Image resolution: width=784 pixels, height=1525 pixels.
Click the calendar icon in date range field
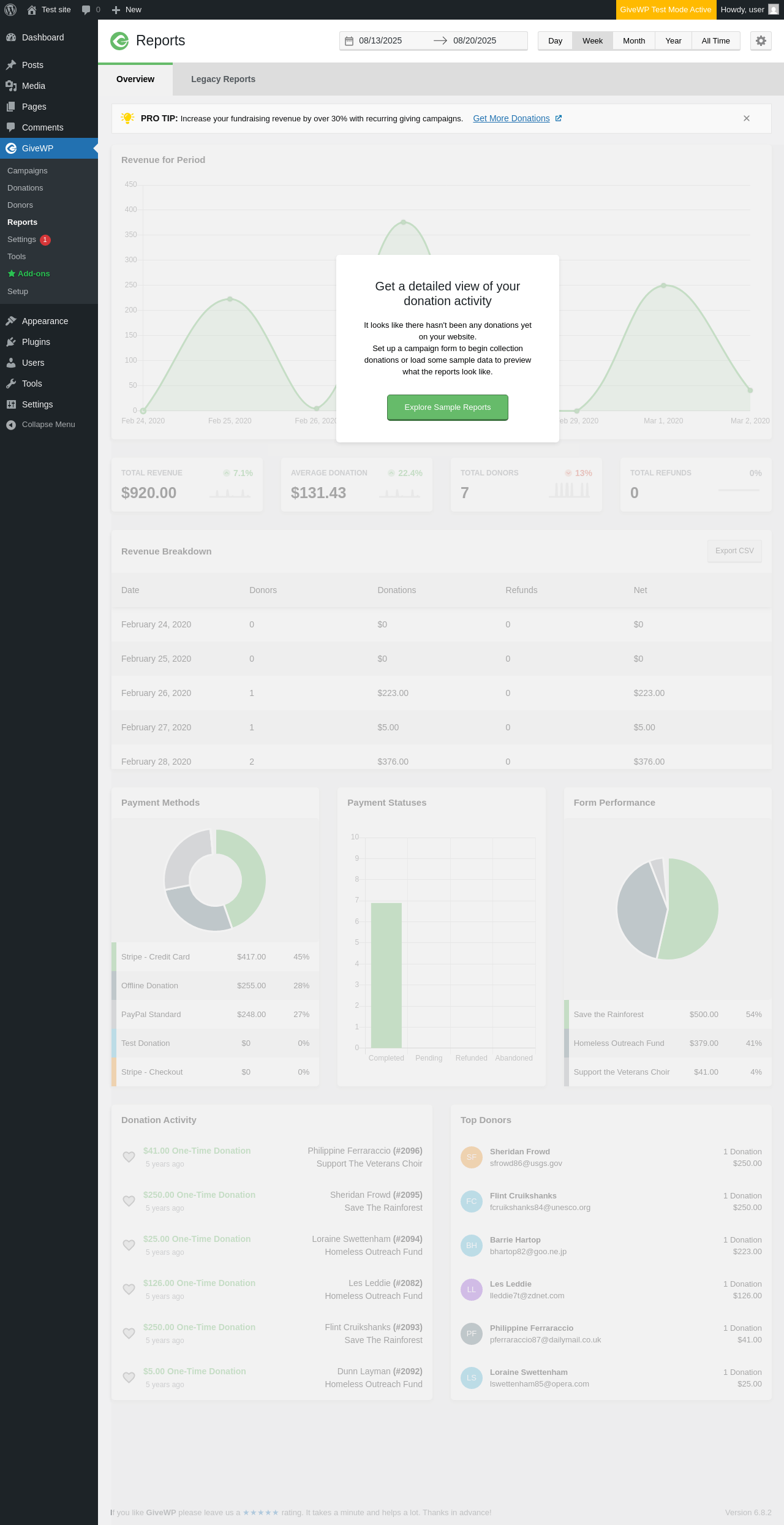click(x=349, y=41)
